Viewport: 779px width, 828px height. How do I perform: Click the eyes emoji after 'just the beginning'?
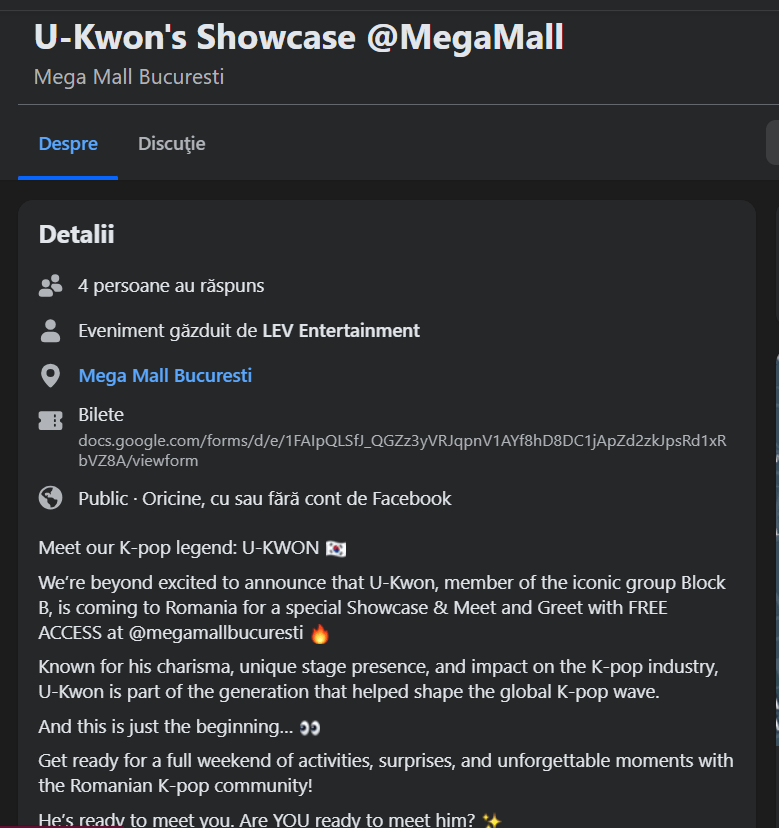click(310, 727)
